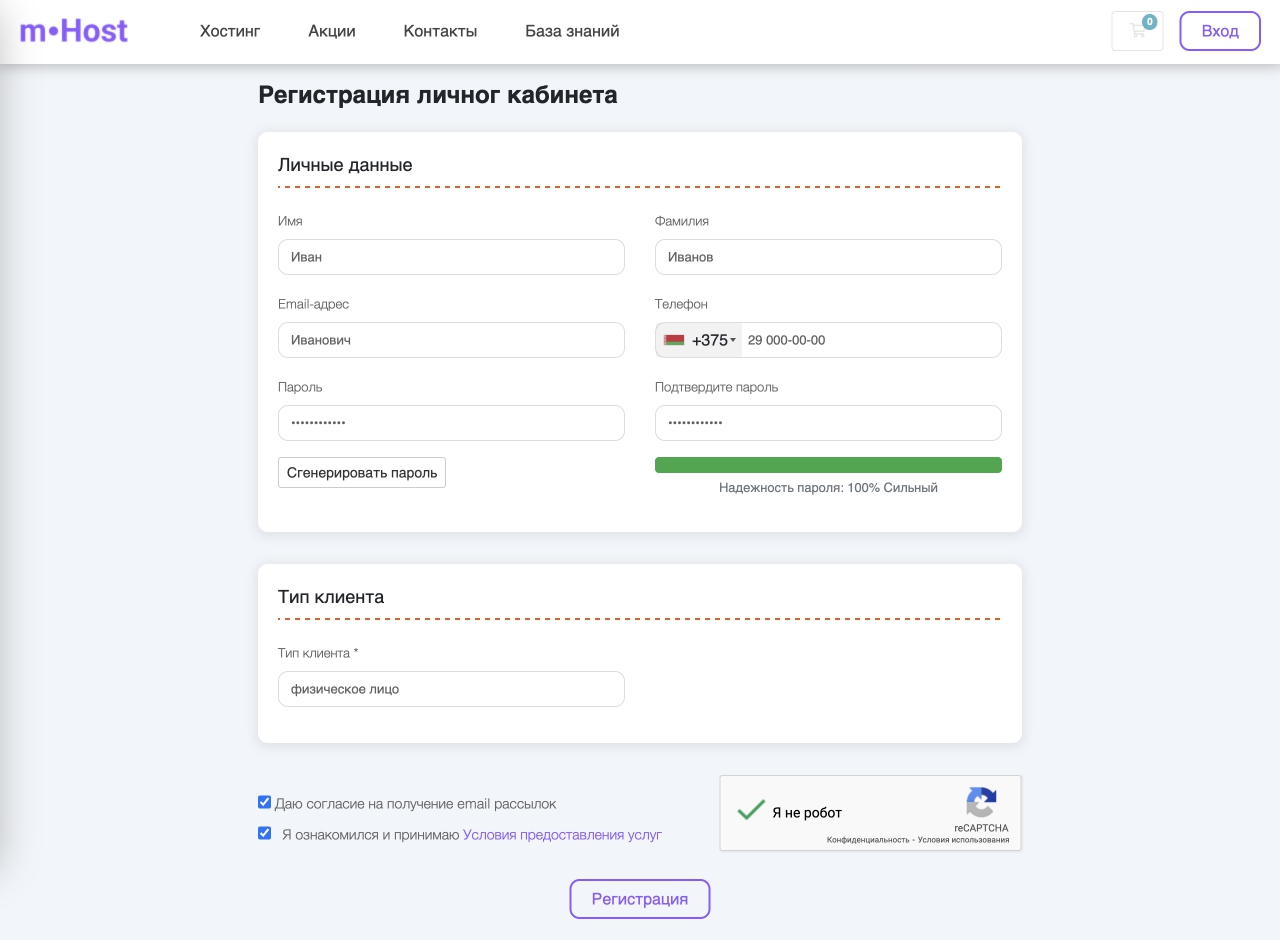1280x940 pixels.
Task: Submit the form with "Регистрация" button
Action: pyautogui.click(x=640, y=899)
